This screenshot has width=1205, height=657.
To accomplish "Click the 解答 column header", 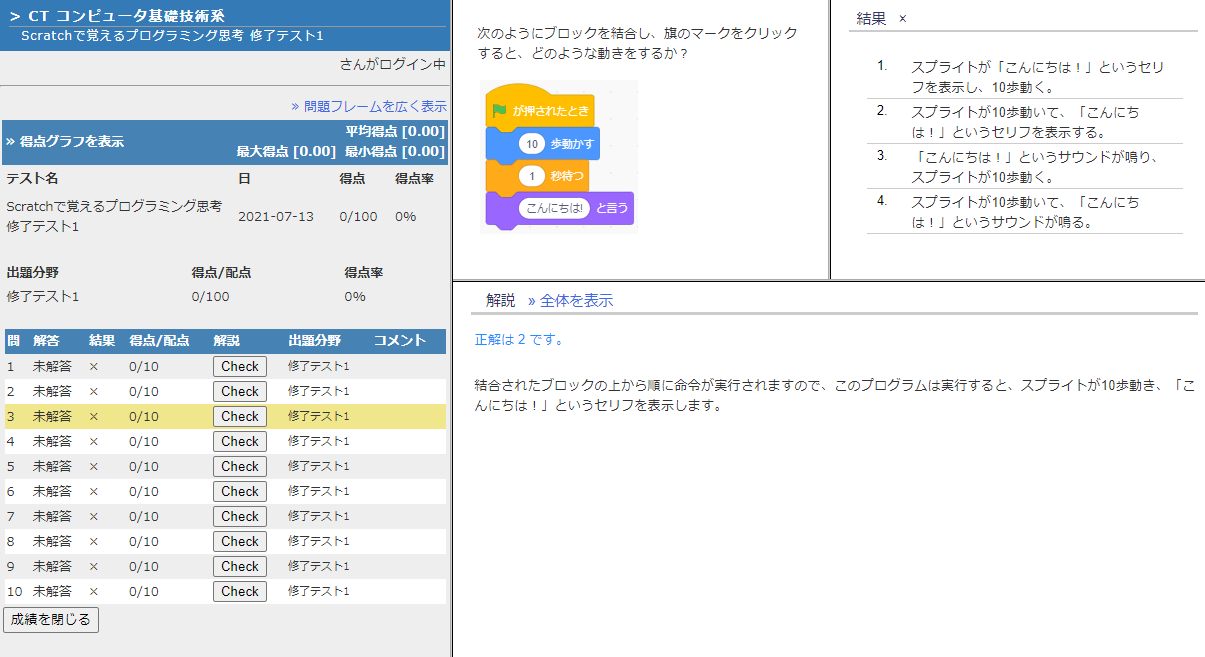I will 47,341.
